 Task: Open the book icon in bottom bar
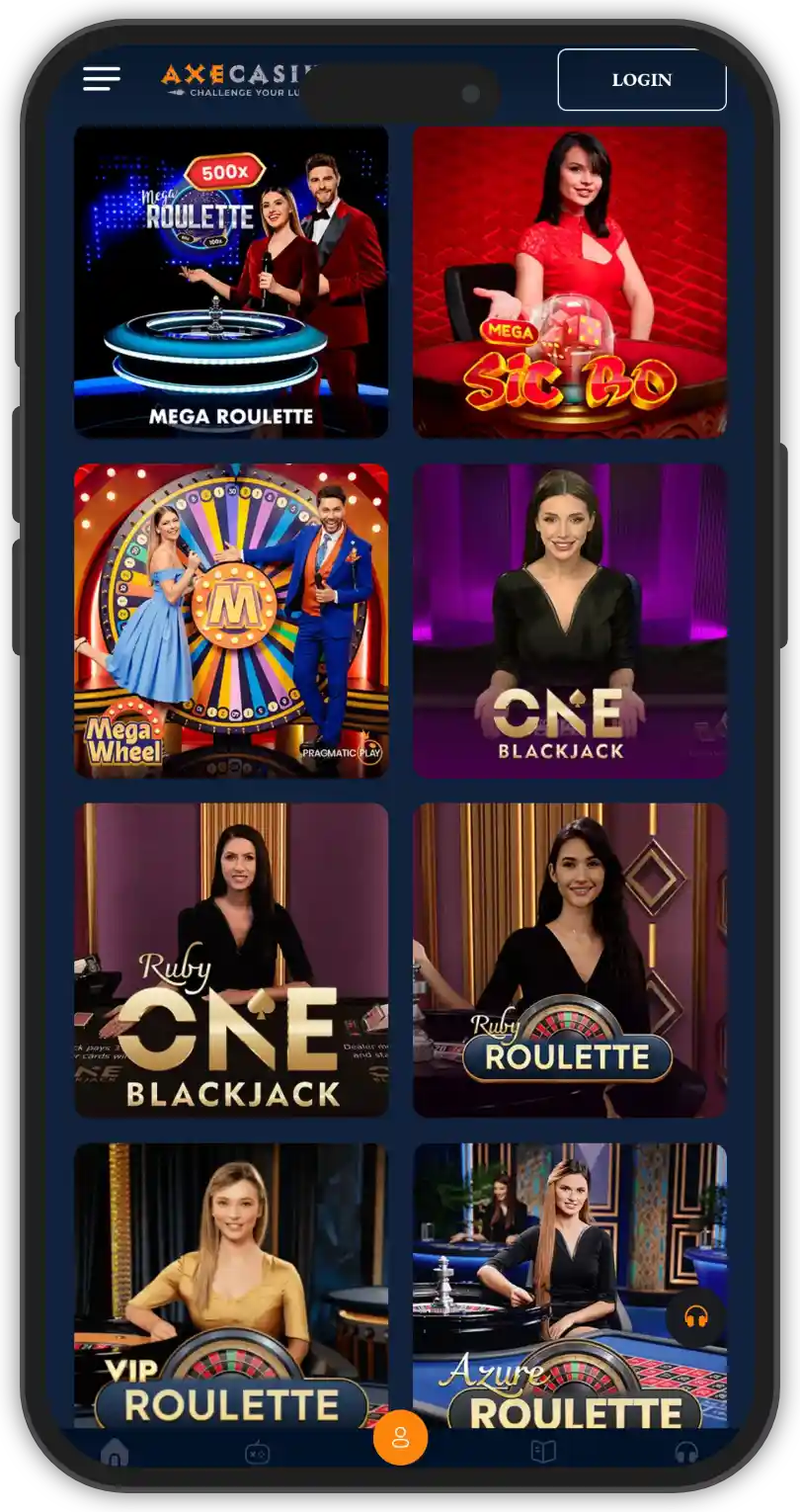543,1451
